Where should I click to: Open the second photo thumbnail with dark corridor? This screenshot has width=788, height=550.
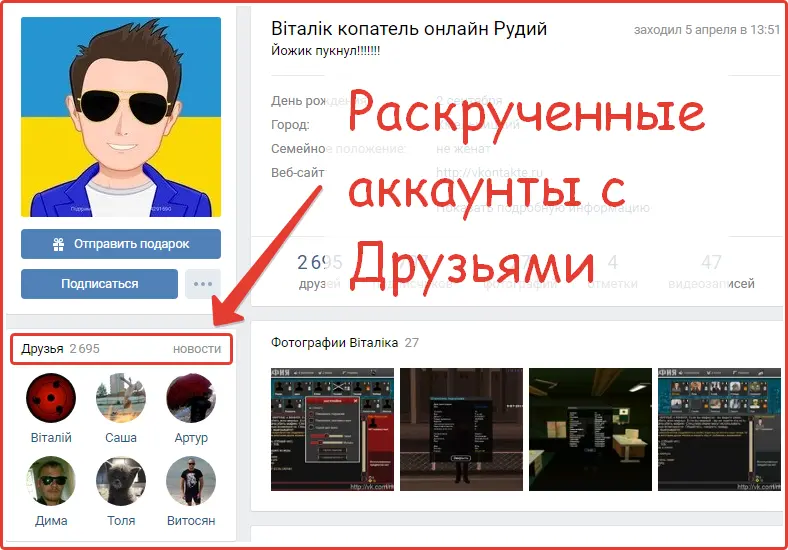461,429
